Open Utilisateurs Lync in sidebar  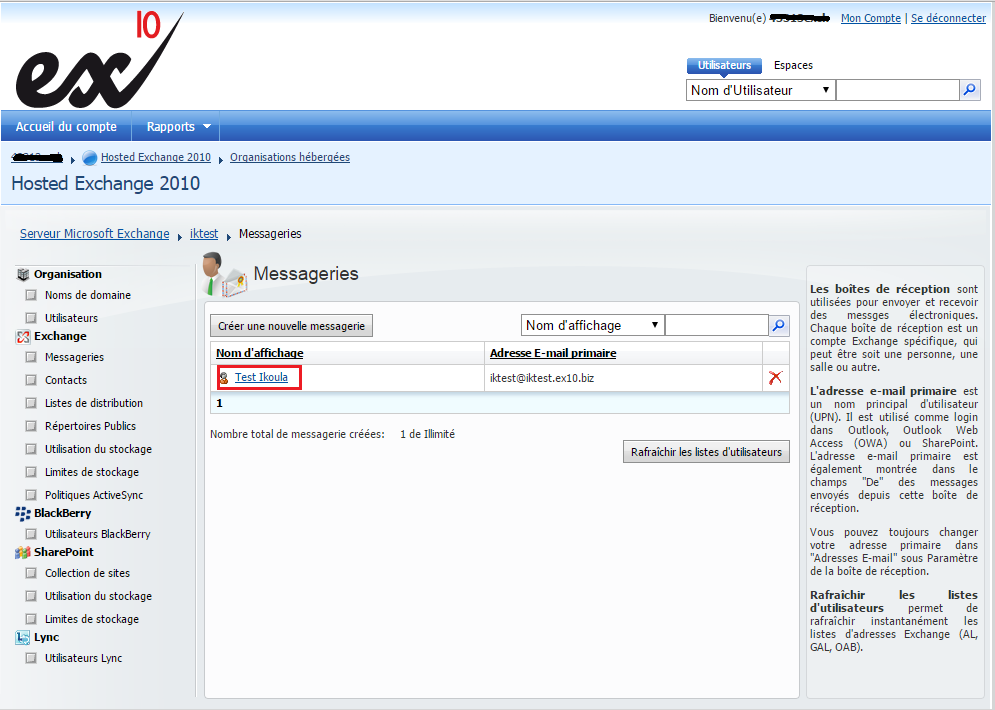[x=84, y=658]
